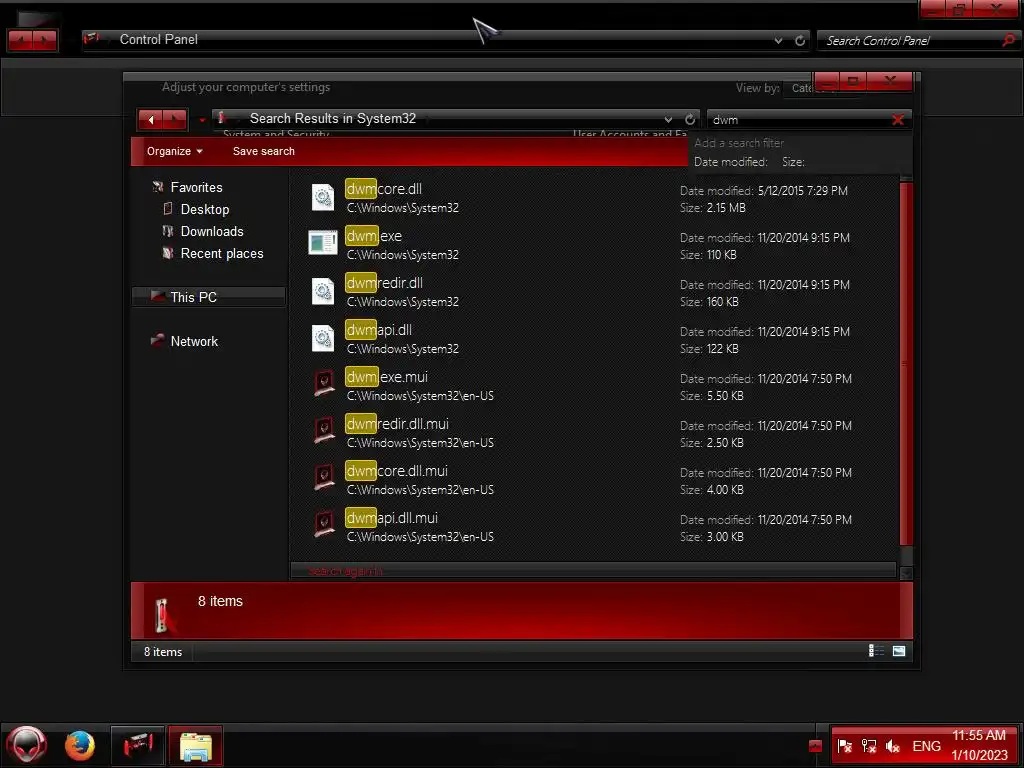This screenshot has width=1024, height=768.
Task: Select the dwm.exe application icon
Action: click(323, 243)
